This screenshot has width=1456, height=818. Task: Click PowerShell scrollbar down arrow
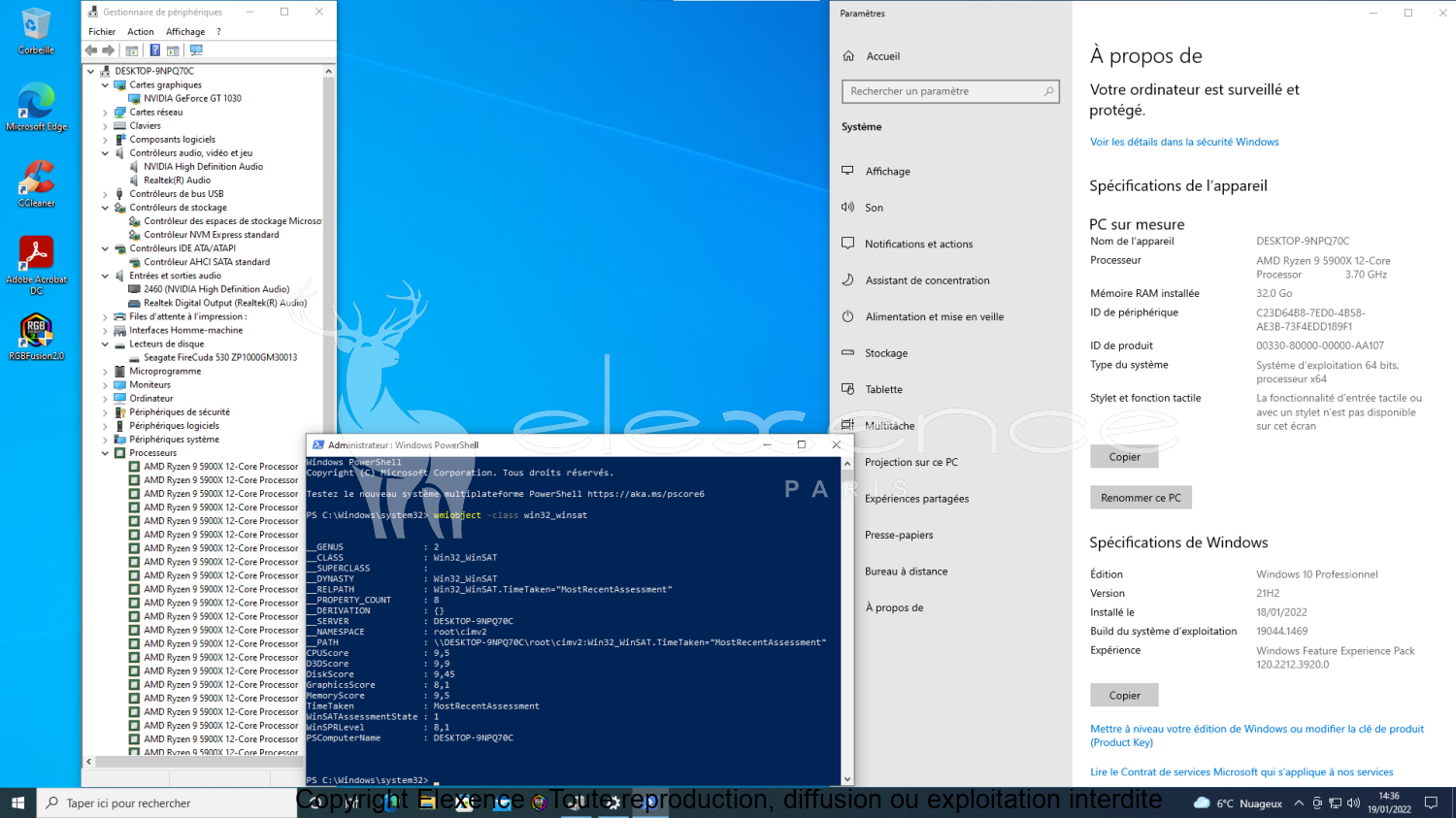(847, 779)
